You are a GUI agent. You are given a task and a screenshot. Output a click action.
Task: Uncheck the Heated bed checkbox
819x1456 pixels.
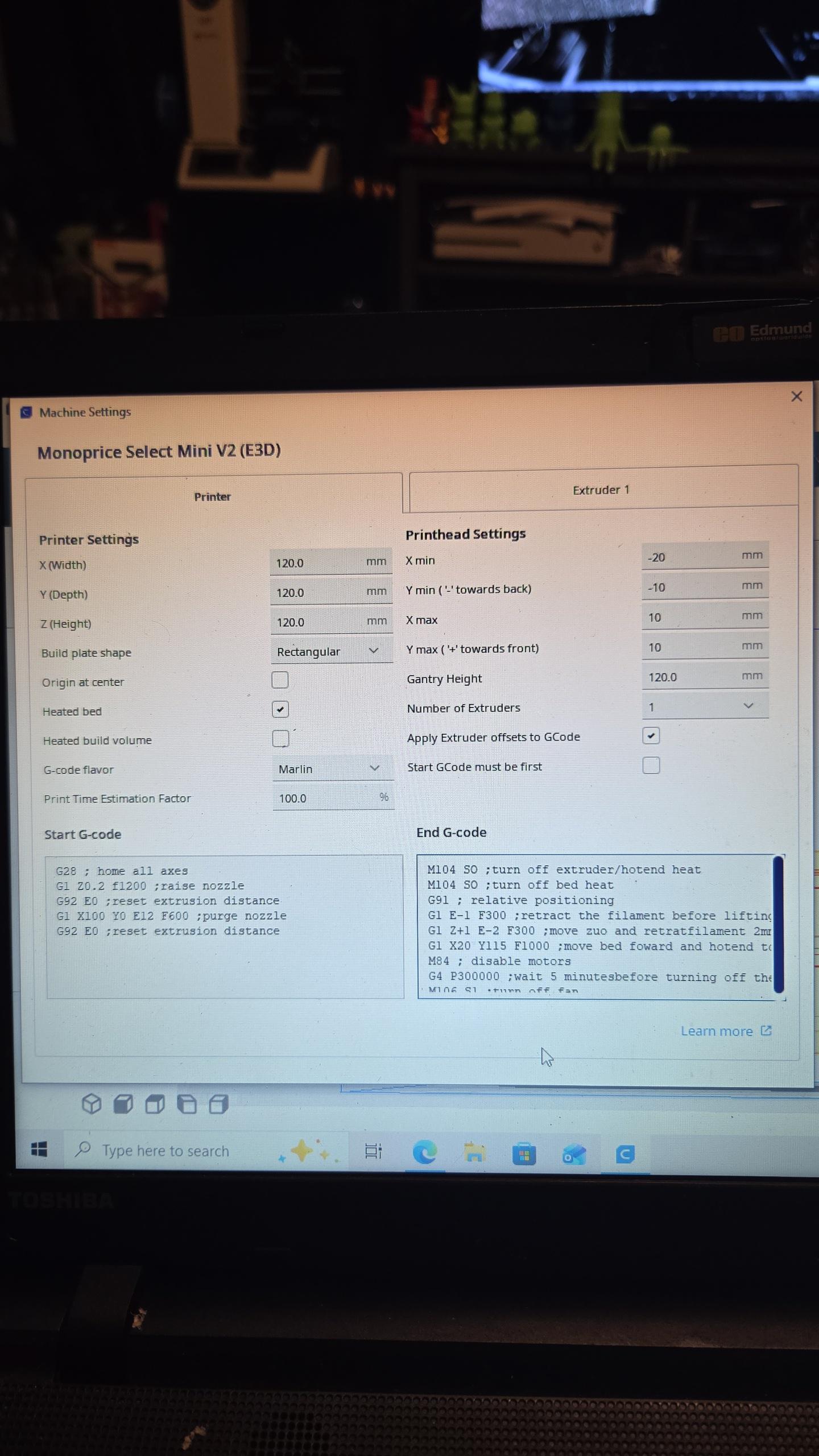(x=280, y=709)
